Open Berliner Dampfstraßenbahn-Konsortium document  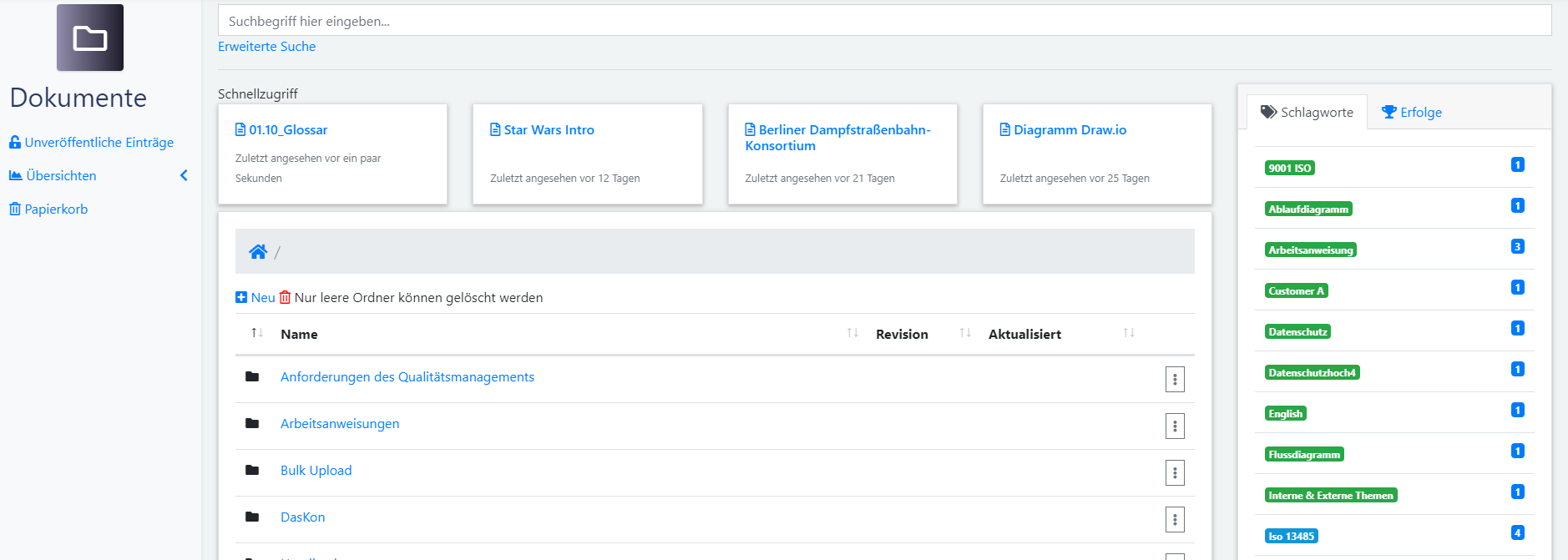pyautogui.click(x=838, y=138)
